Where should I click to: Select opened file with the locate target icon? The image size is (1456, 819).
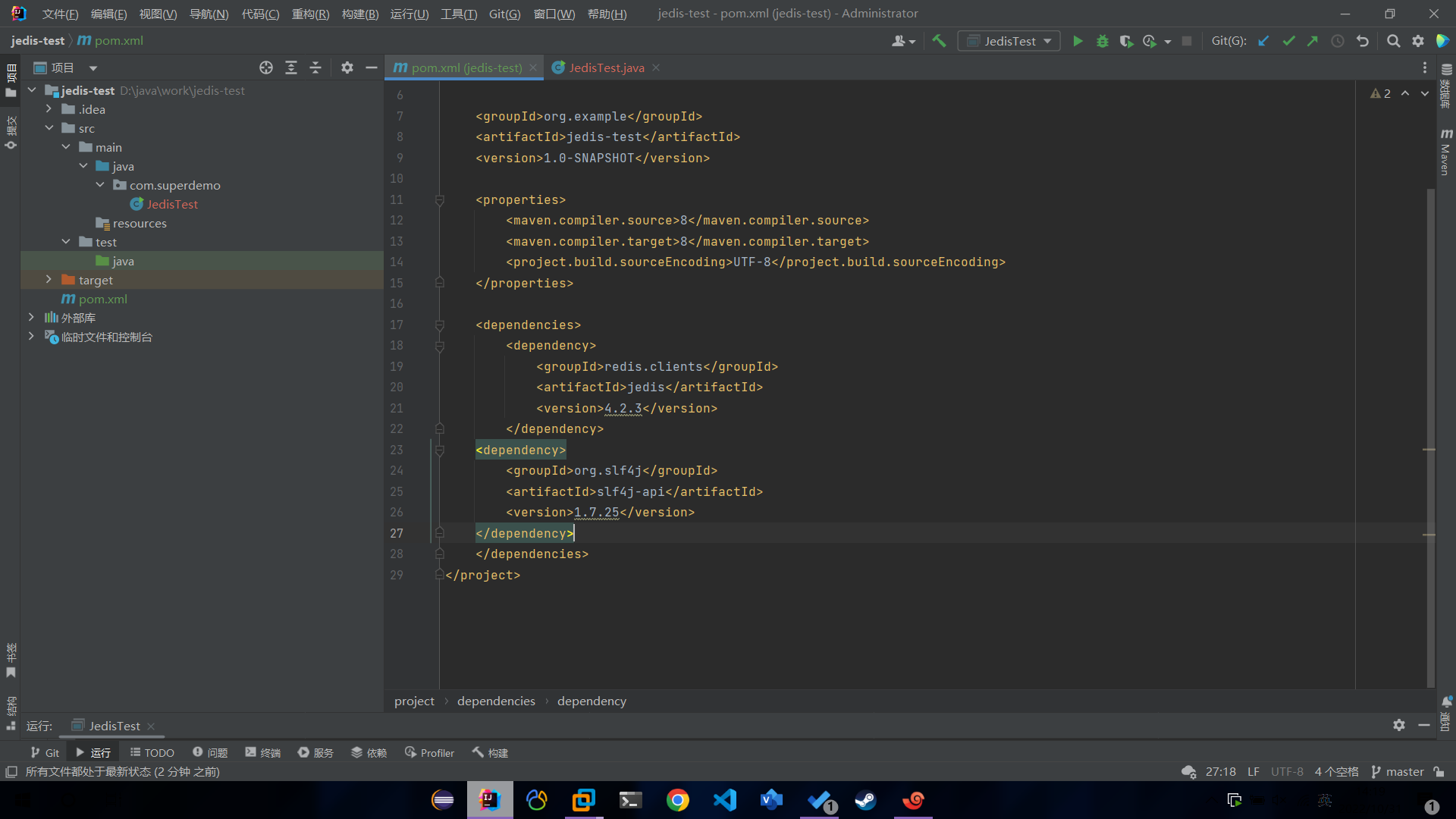click(x=265, y=67)
